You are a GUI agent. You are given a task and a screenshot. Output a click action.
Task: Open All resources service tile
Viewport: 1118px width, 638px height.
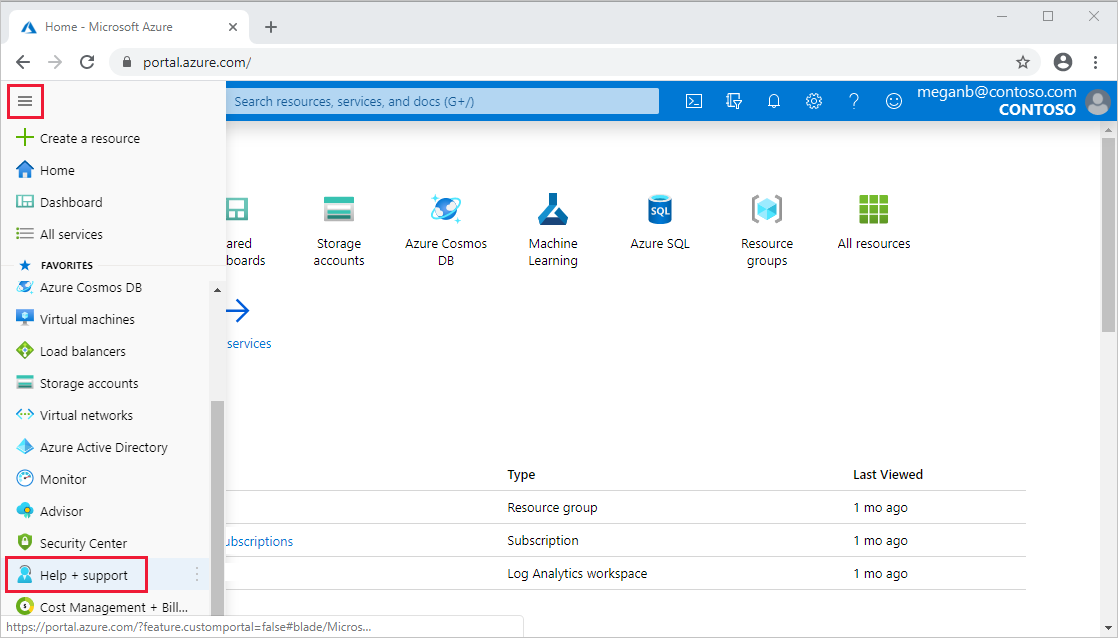(873, 222)
